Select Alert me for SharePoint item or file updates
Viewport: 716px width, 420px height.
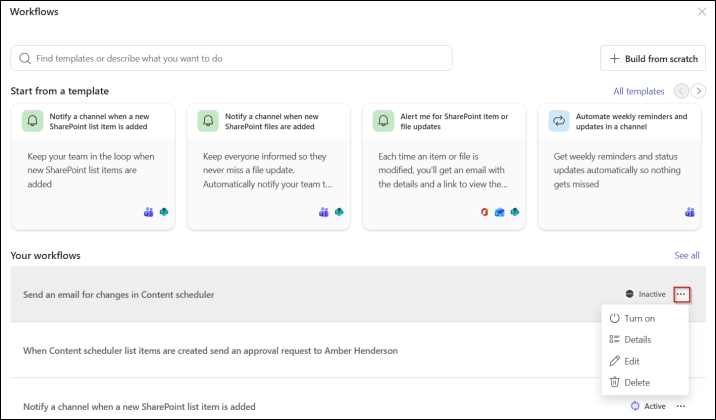444,167
